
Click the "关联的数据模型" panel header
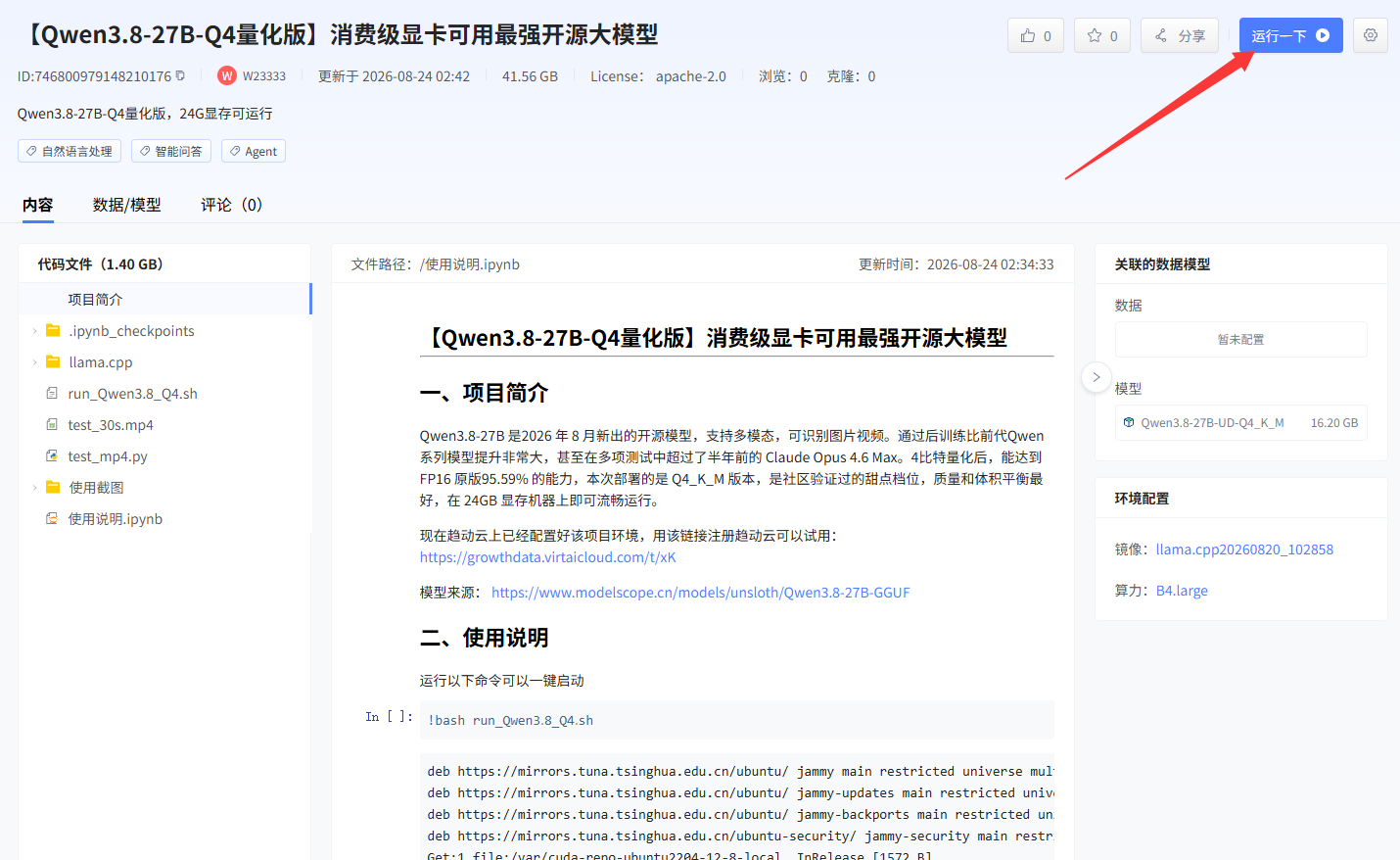[x=1162, y=264]
